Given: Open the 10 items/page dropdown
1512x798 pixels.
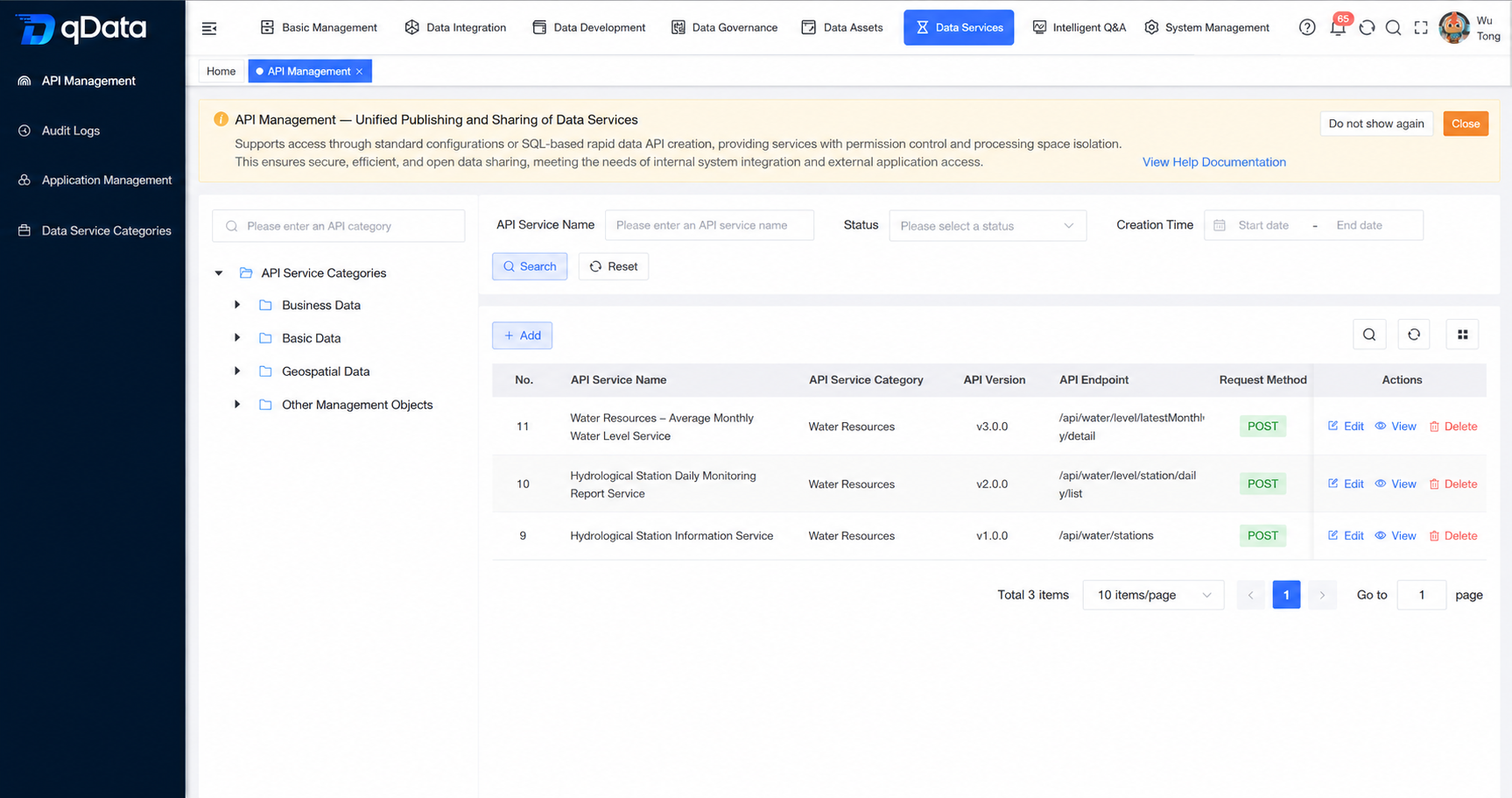Looking at the screenshot, I should 1153,595.
